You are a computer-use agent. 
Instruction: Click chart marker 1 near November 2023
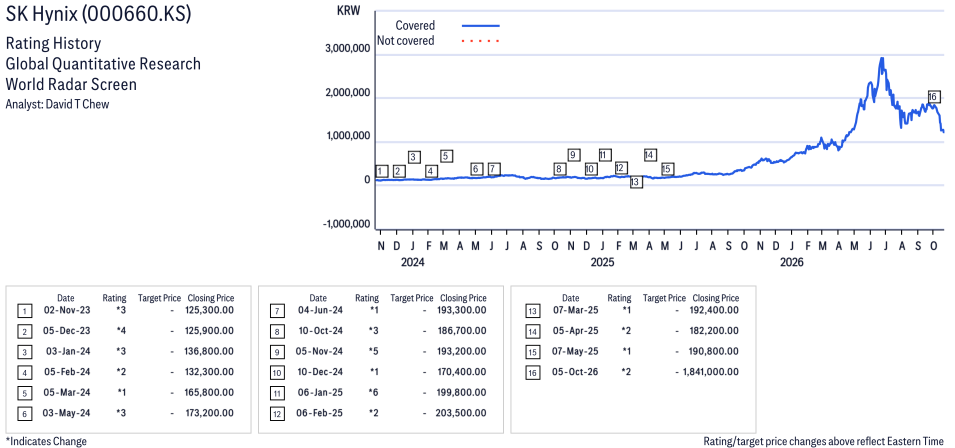pos(382,171)
